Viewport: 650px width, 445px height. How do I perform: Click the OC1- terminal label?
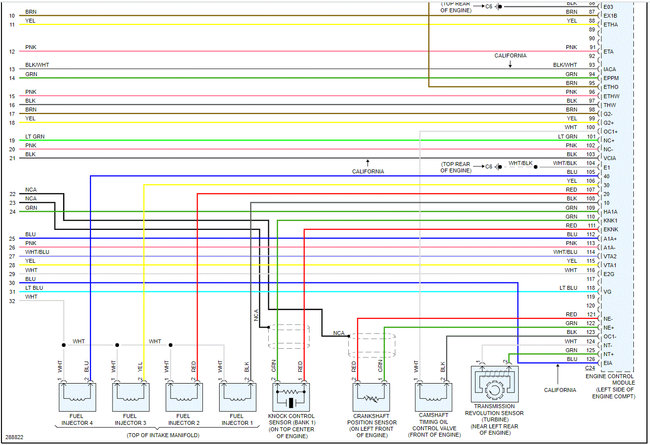tap(610, 337)
